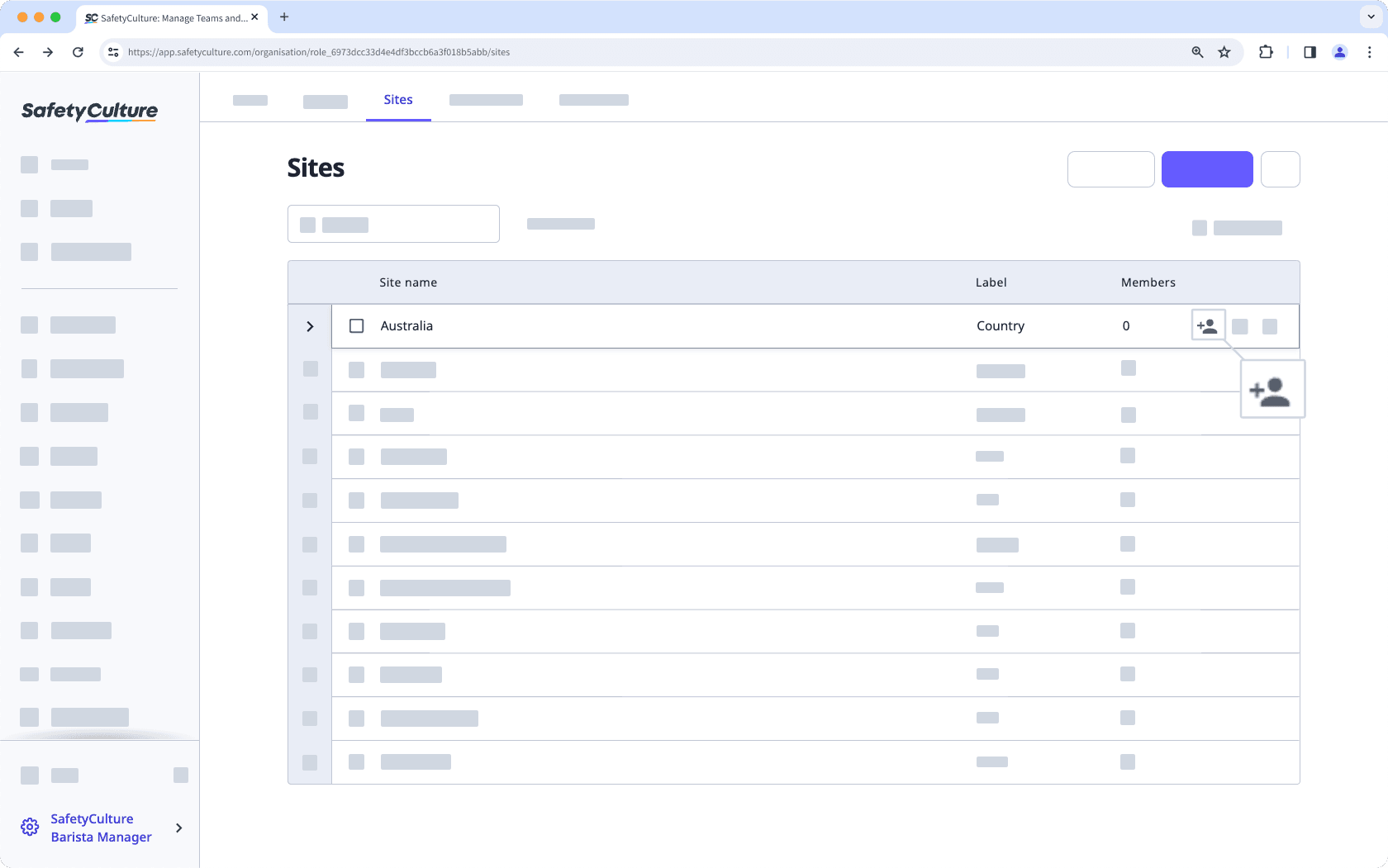The image size is (1388, 868).
Task: Bookmark the page using the star icon
Action: [x=1224, y=51]
